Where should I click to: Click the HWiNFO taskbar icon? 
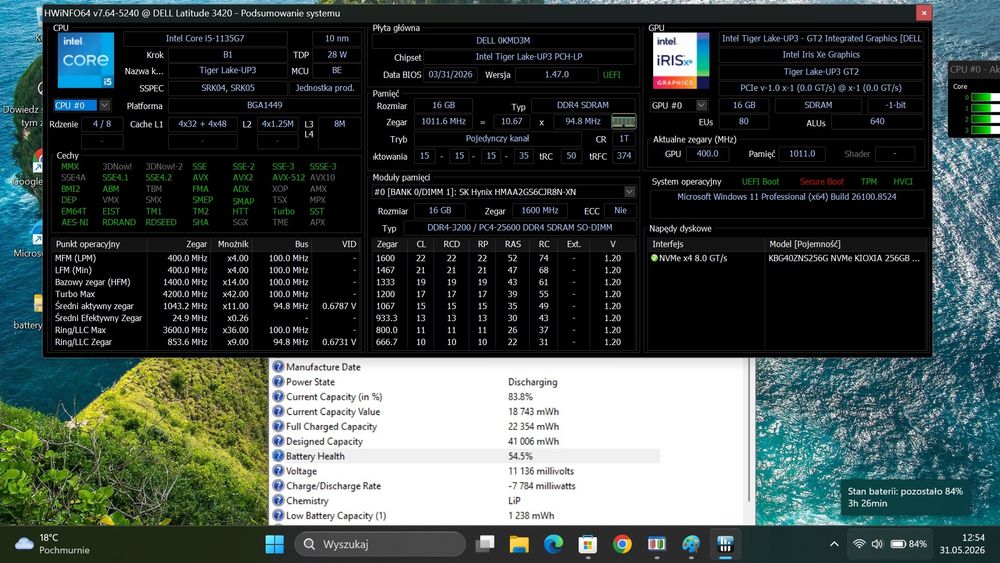point(725,544)
